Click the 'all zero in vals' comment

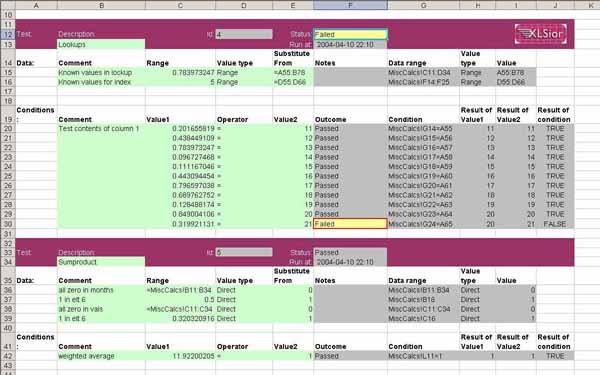101,309
